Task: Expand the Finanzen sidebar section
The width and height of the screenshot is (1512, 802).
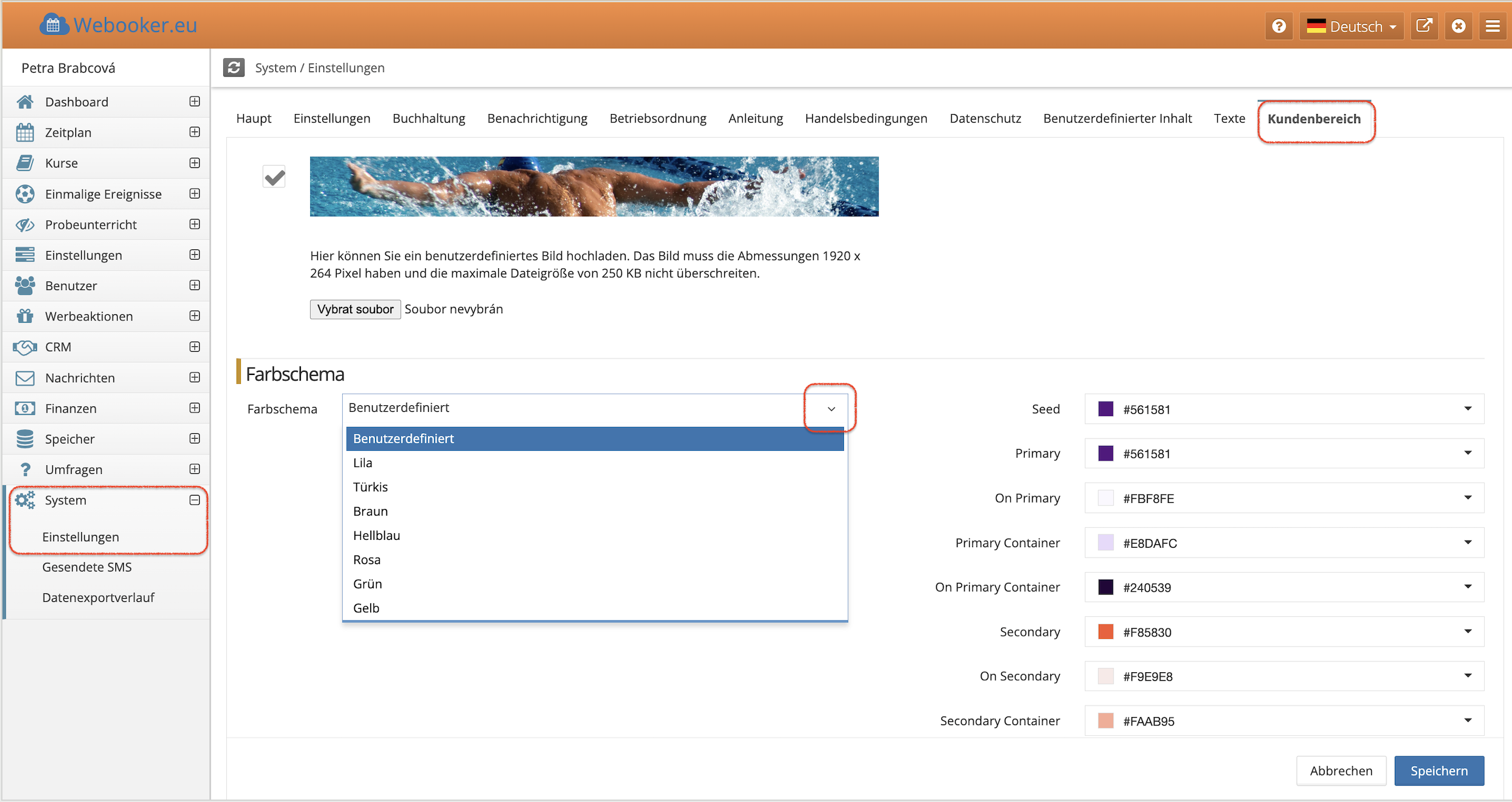Action: 194,408
